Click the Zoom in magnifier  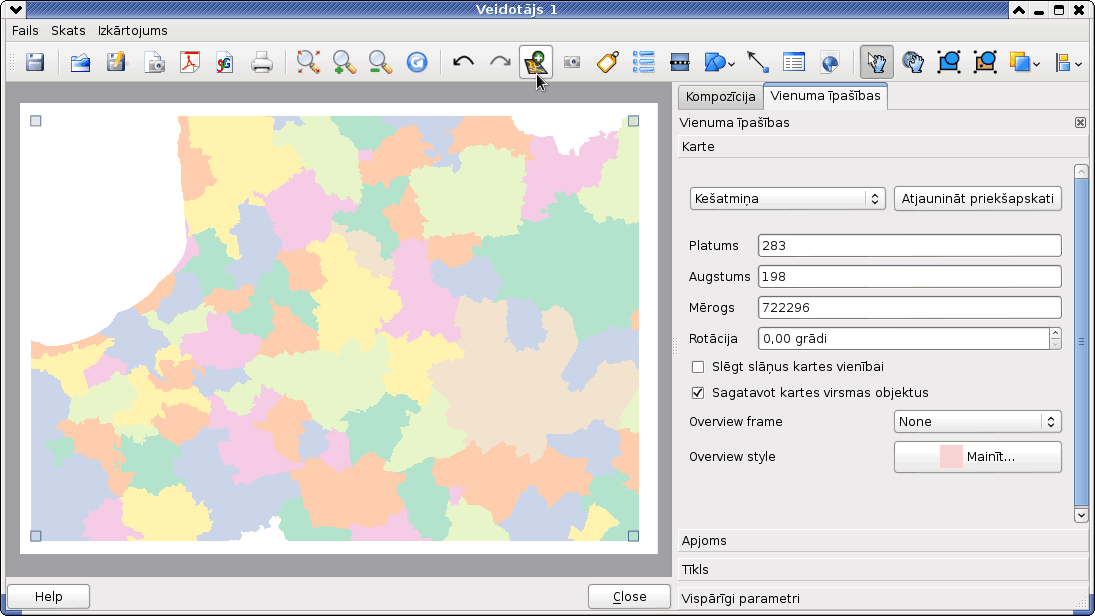pyautogui.click(x=344, y=62)
